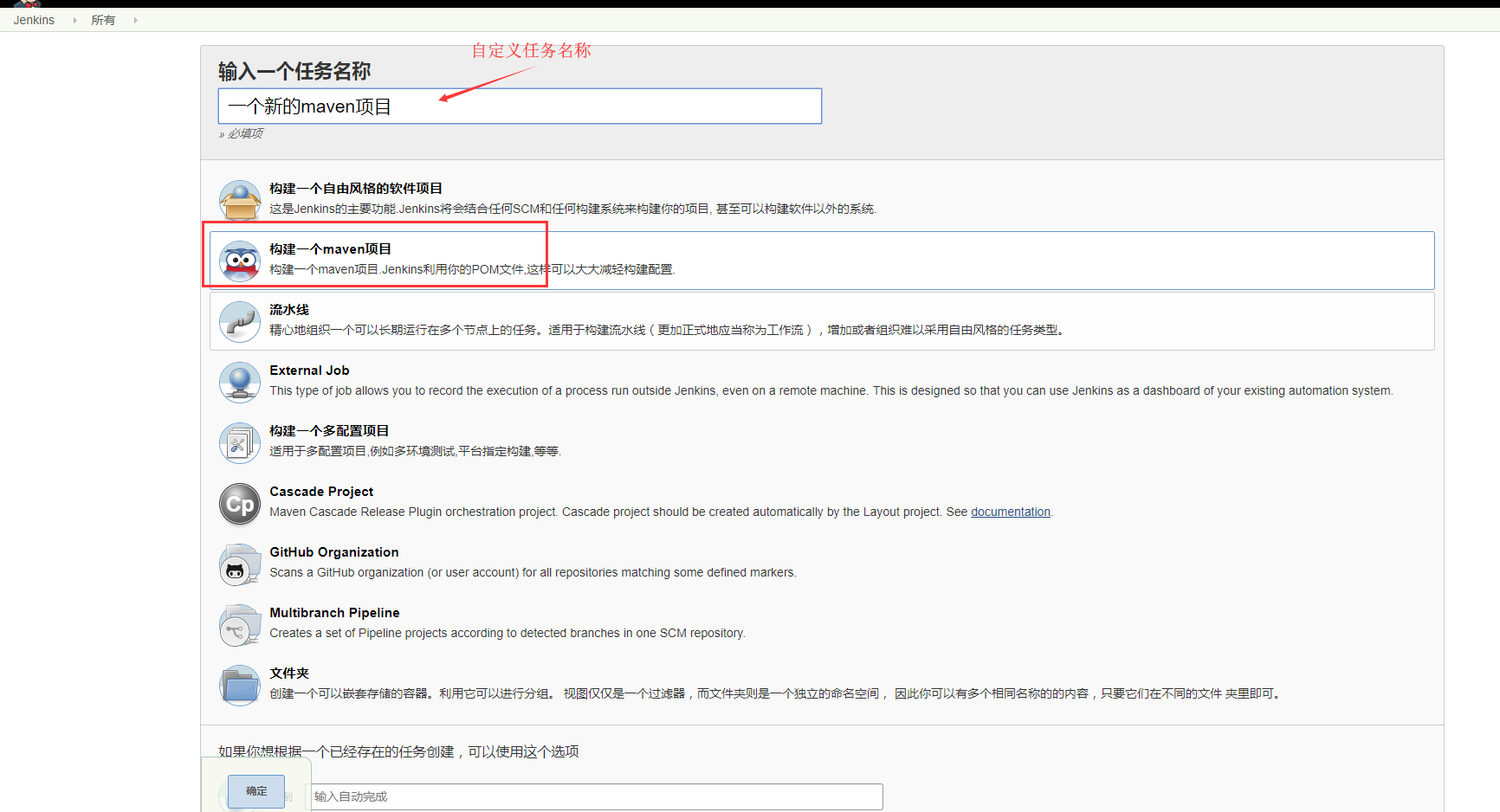The width and height of the screenshot is (1500, 812).
Task: Click the freestyle project description text
Action: click(x=573, y=209)
